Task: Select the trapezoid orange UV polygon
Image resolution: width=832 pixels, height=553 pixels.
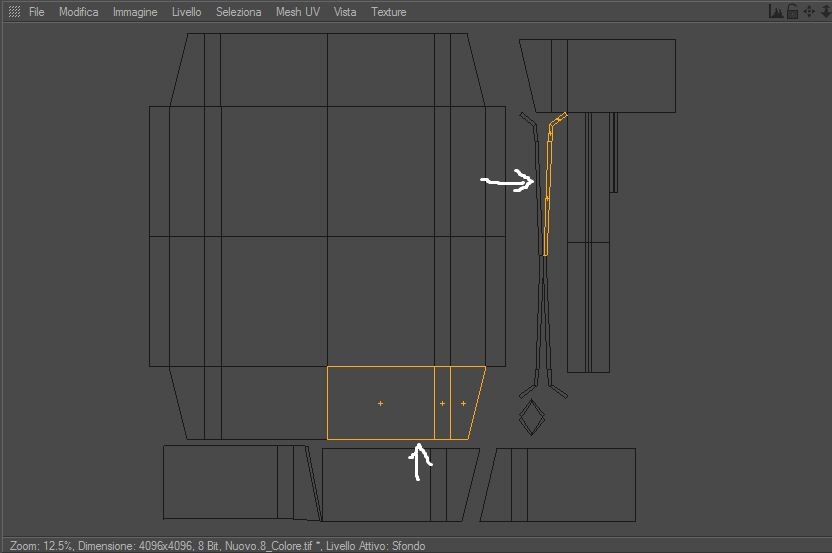Action: tap(464, 403)
